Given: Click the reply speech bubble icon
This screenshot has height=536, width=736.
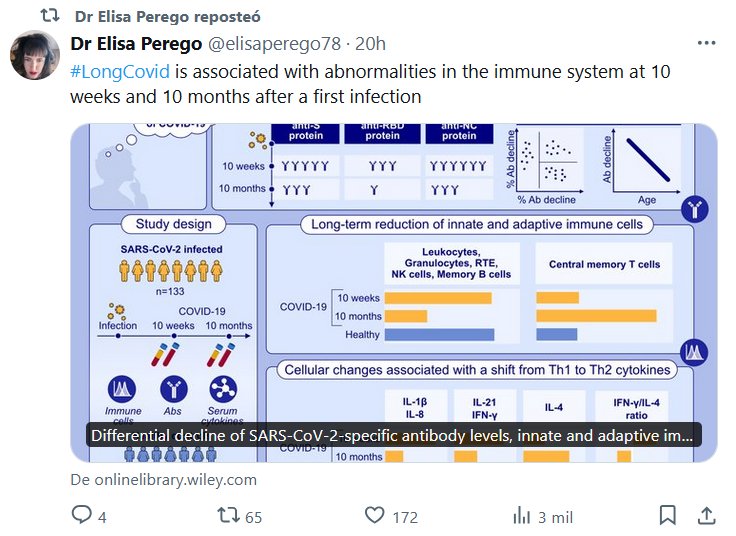Looking at the screenshot, I should 81,516.
